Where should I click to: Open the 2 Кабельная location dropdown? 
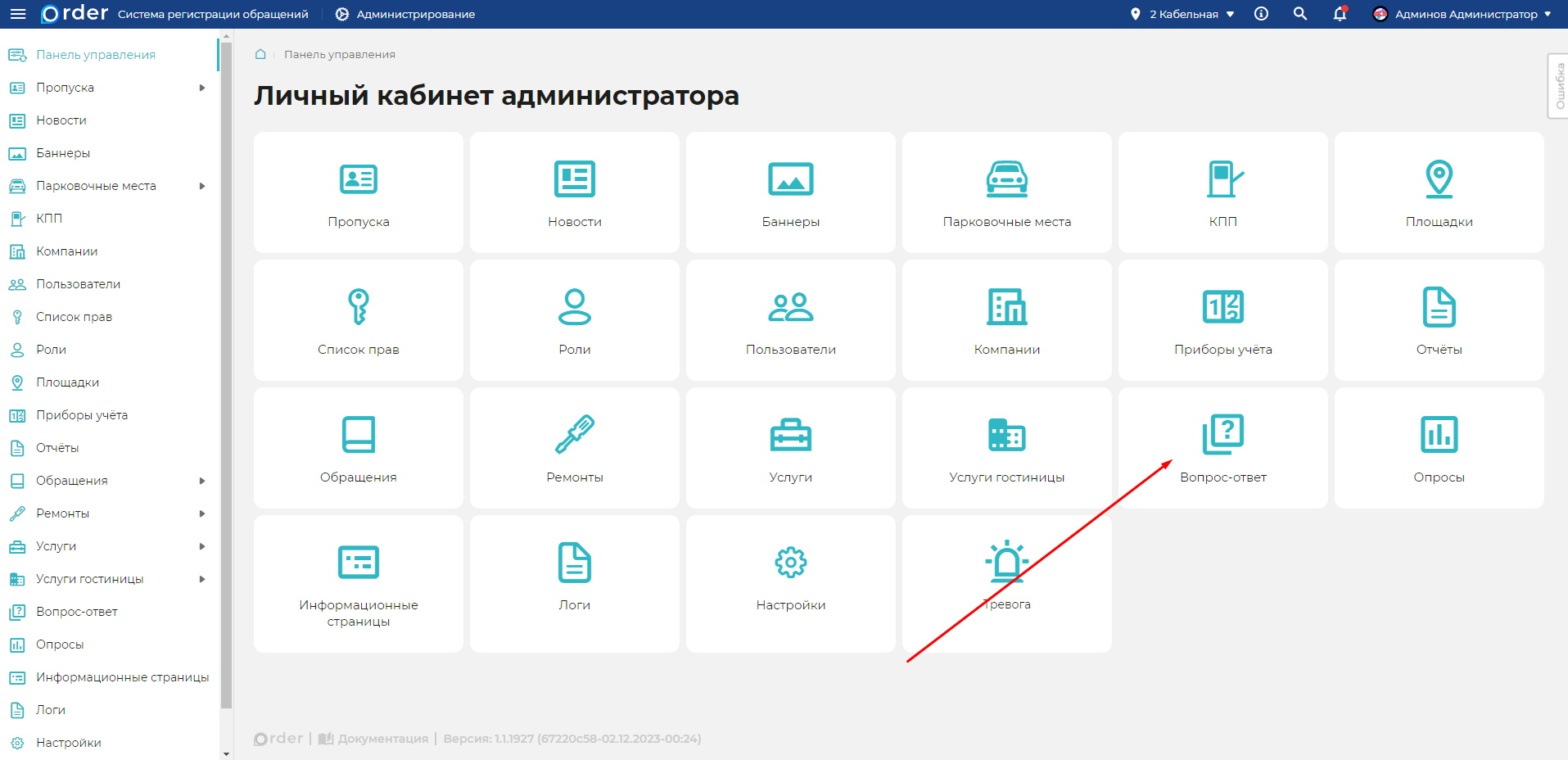(x=1182, y=14)
